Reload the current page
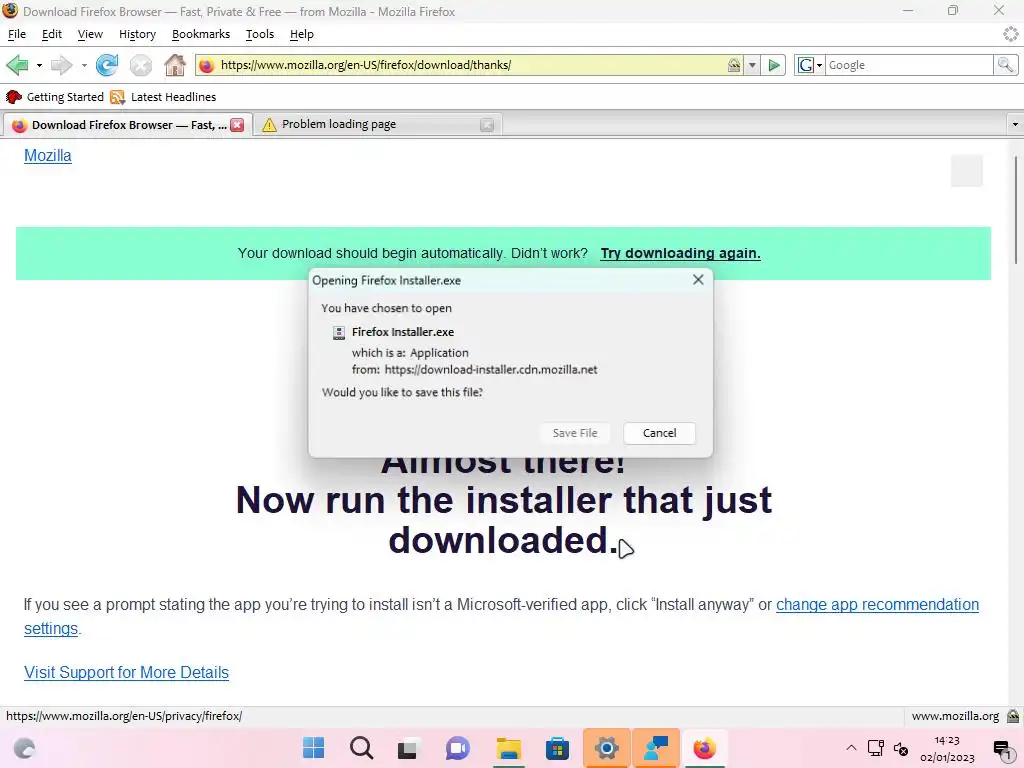1024x768 pixels. 107,65
